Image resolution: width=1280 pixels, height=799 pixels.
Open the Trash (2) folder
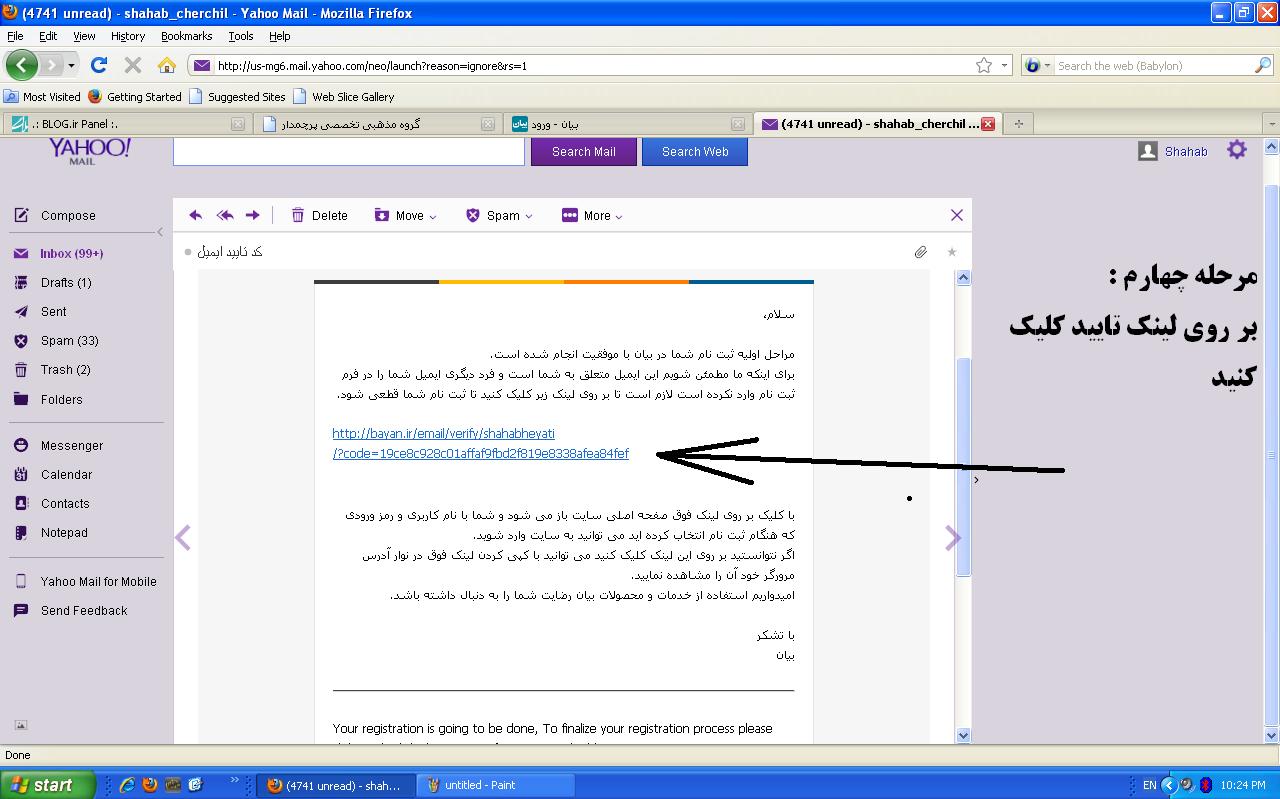click(66, 370)
